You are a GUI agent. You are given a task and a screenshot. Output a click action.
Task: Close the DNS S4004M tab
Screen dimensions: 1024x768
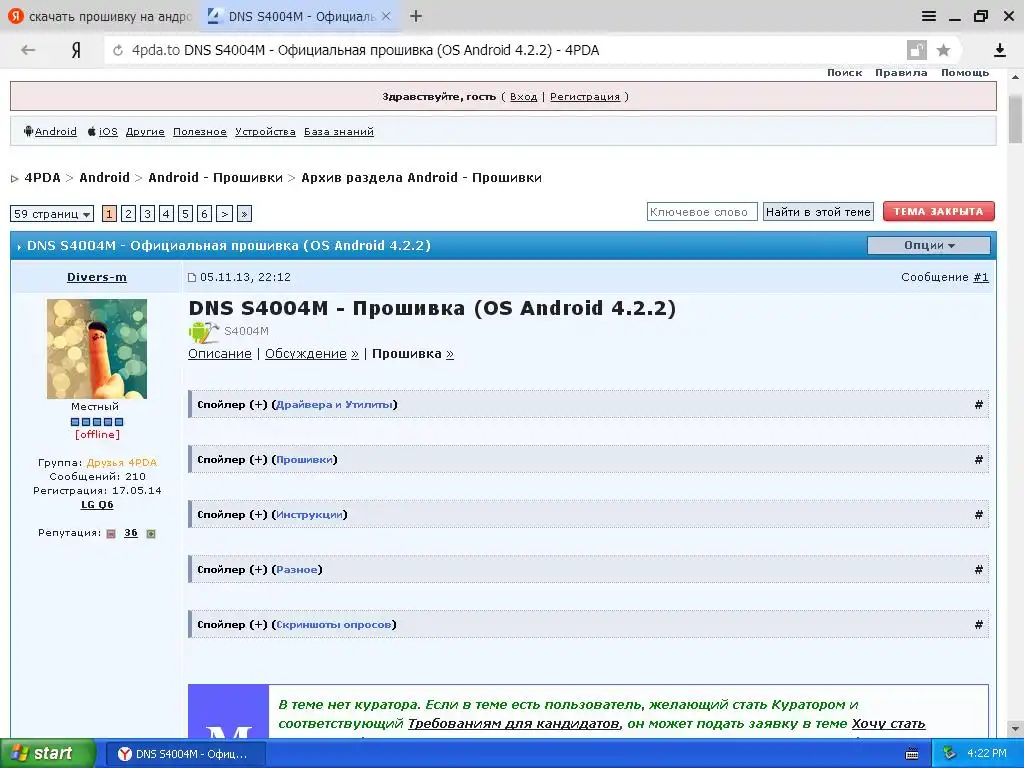point(386,16)
